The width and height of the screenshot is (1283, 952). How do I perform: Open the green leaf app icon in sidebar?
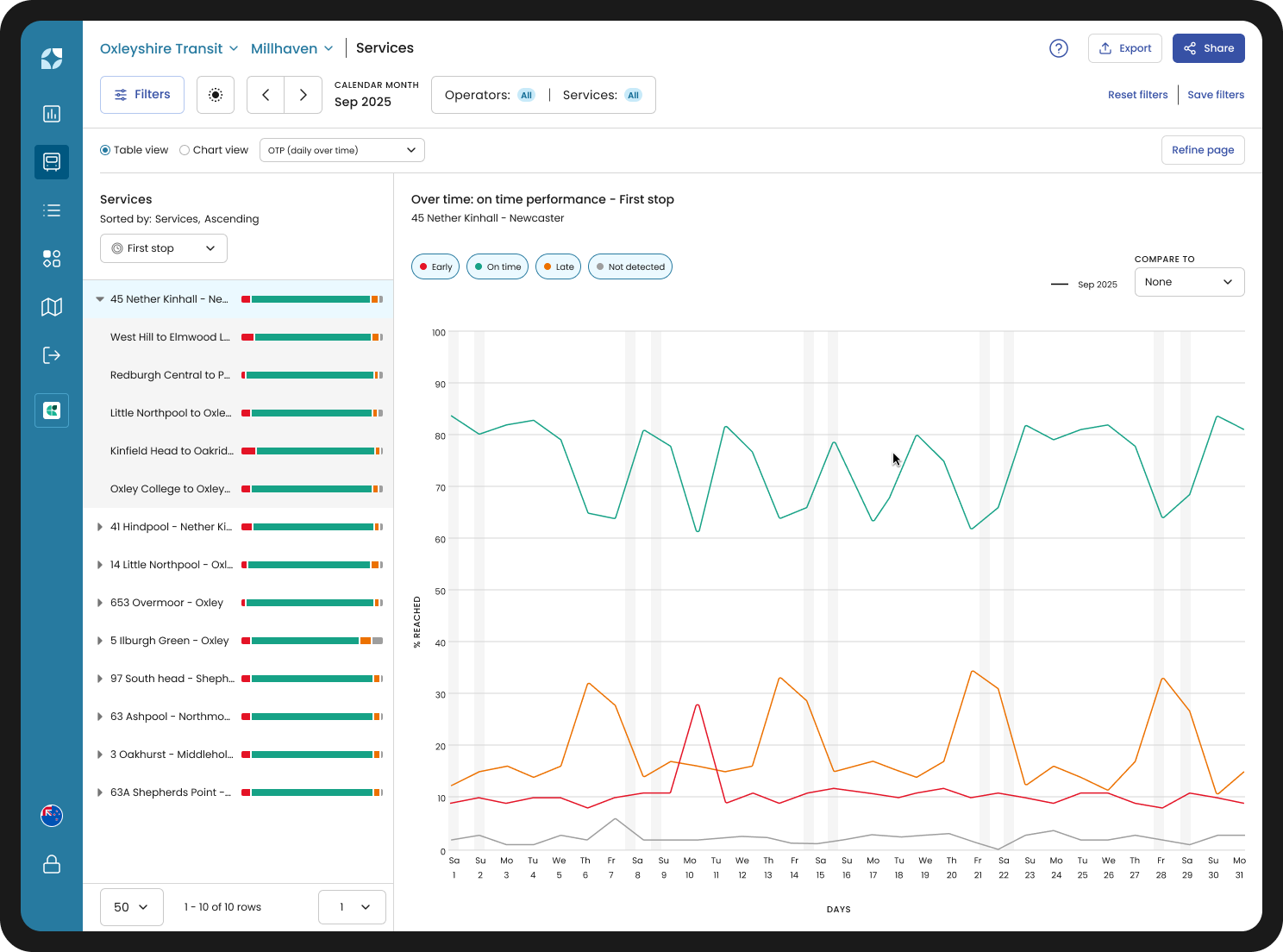[52, 410]
